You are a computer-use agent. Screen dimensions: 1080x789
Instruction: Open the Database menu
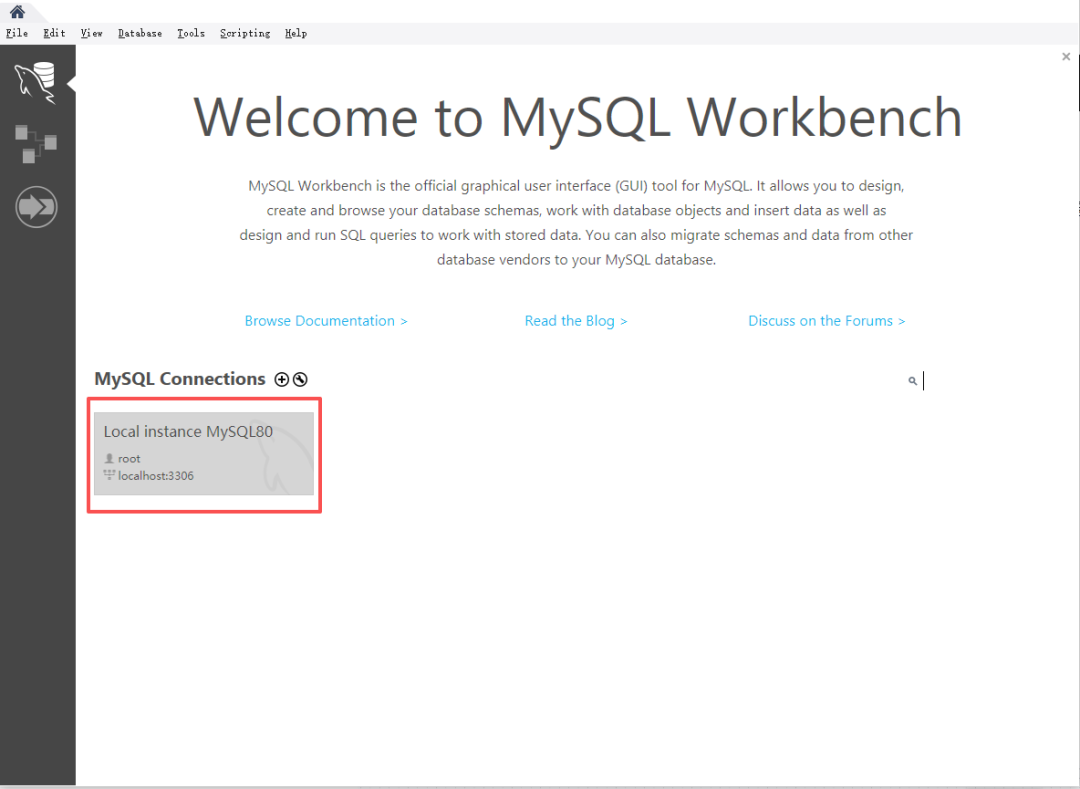[x=140, y=33]
